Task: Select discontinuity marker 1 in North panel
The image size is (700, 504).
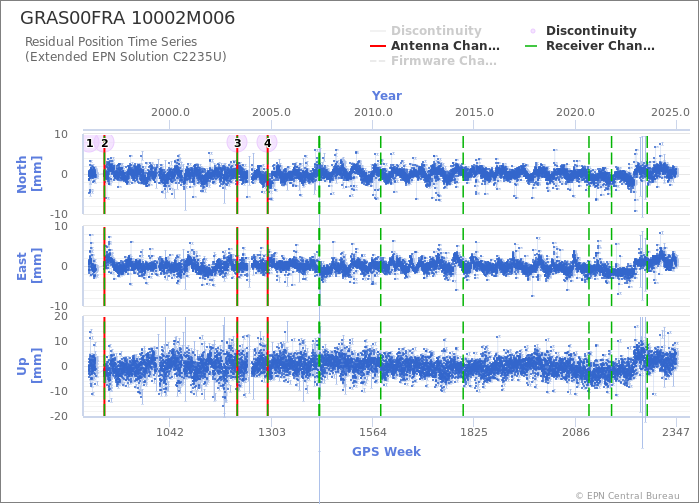Action: 90,143
